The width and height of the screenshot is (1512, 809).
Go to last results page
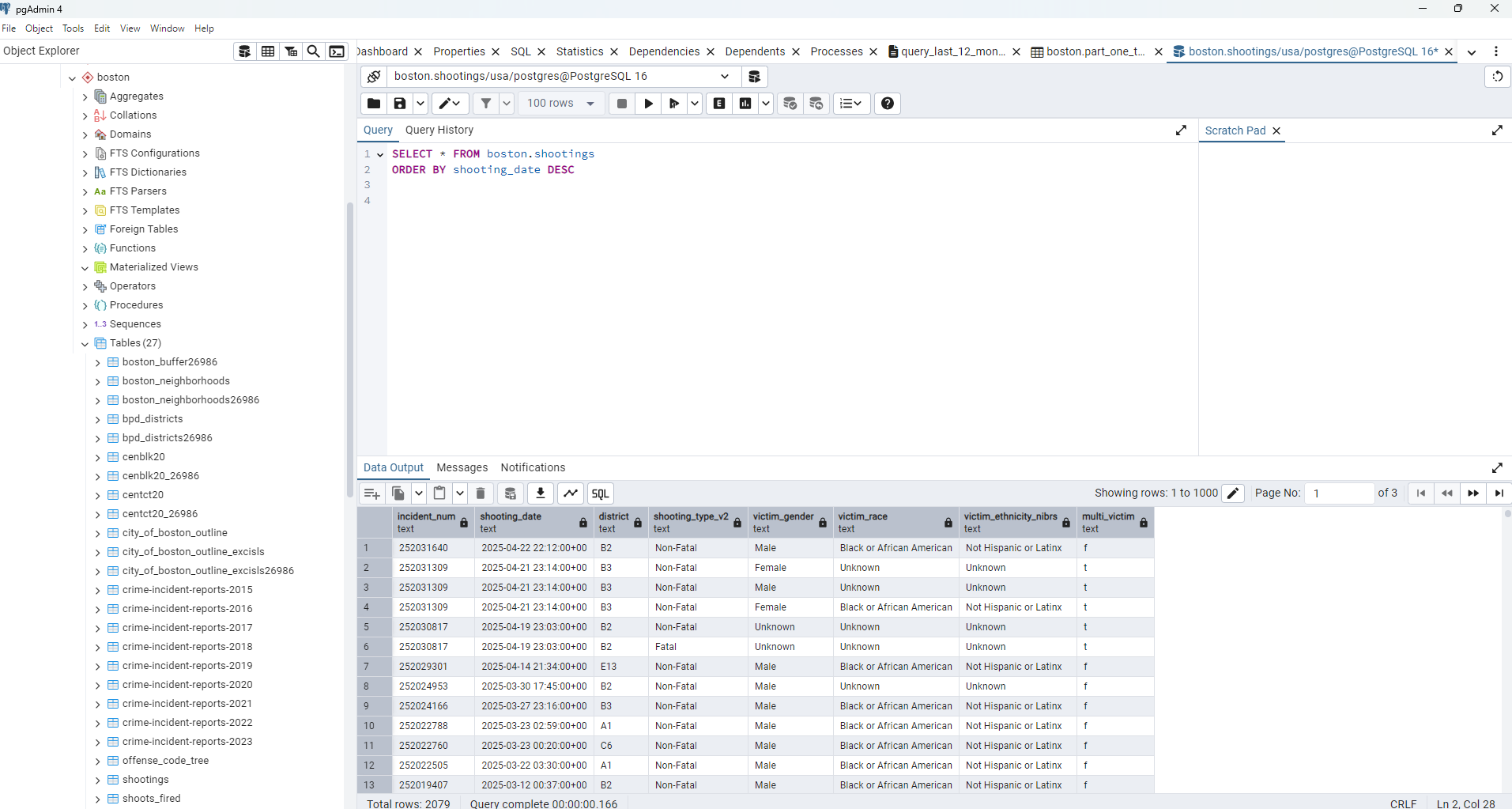(x=1499, y=493)
